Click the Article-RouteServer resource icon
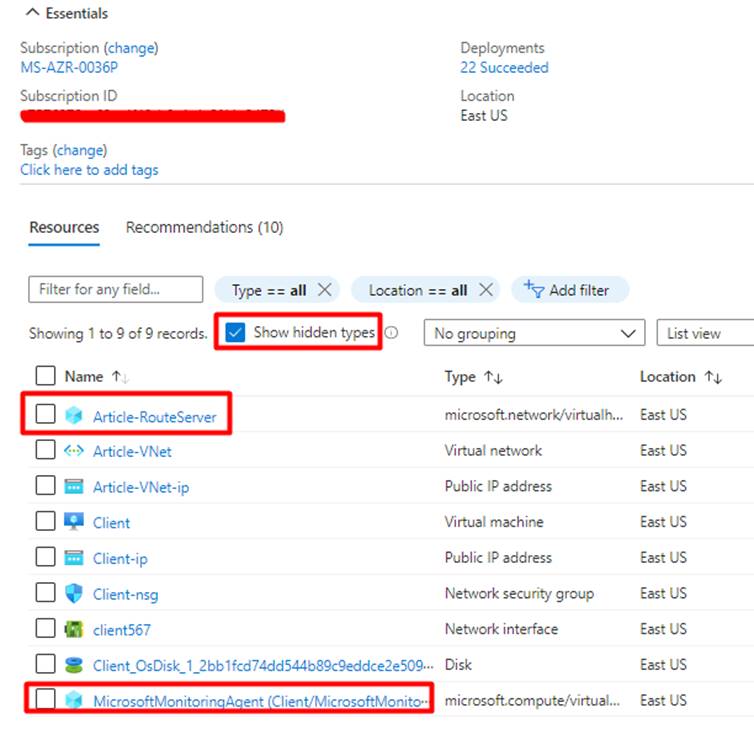754x756 pixels. [74, 415]
